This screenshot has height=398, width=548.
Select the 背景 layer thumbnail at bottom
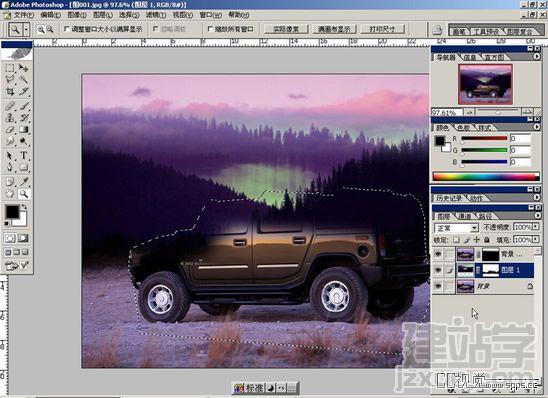(465, 287)
